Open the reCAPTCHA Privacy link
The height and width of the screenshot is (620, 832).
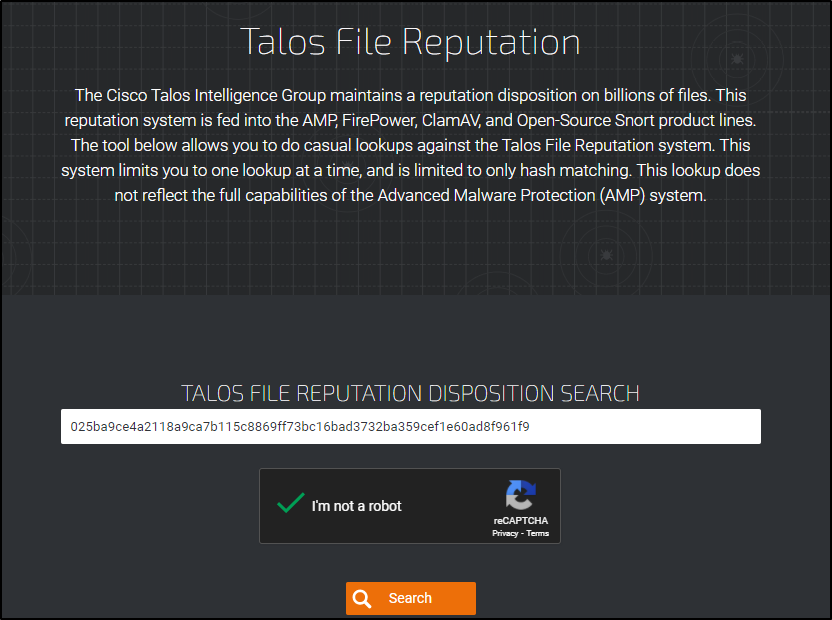point(505,533)
